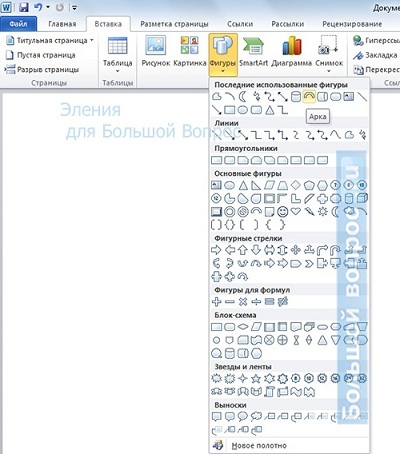This screenshot has width=400, height=454.
Task: Insert the 5-point star shape
Action: pos(256,378)
